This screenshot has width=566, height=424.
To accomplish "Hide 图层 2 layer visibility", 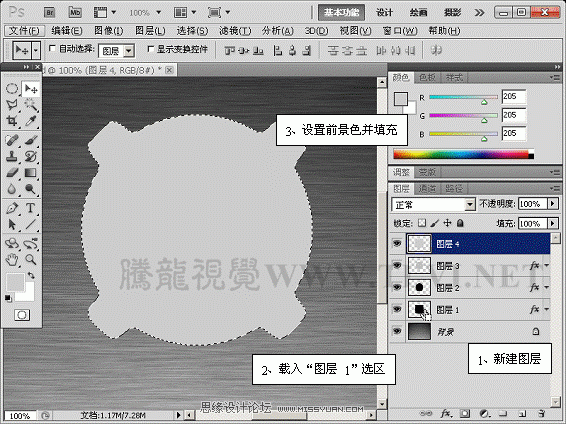I will coord(397,287).
